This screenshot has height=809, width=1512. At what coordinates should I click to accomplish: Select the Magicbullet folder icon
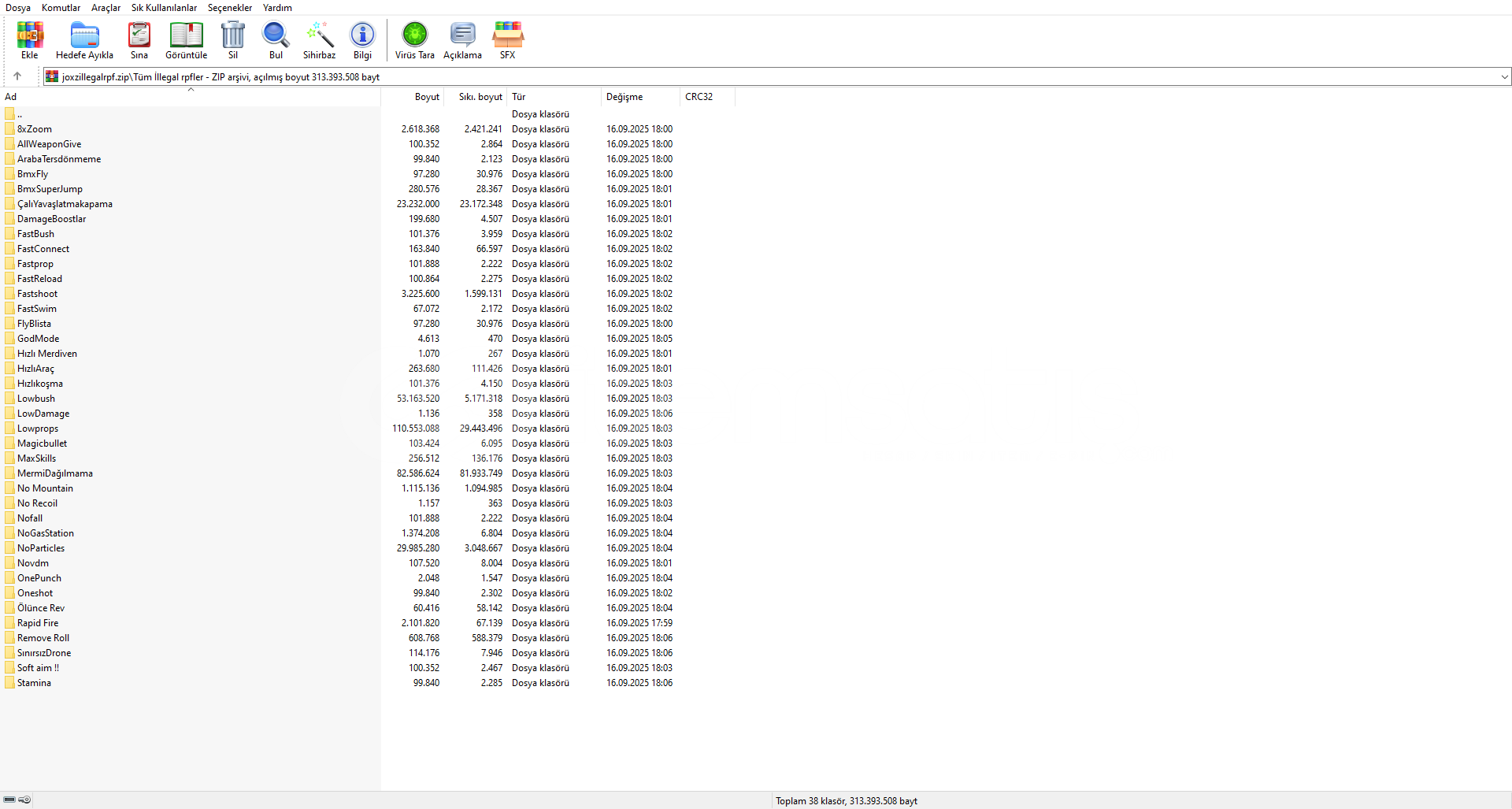tap(9, 443)
